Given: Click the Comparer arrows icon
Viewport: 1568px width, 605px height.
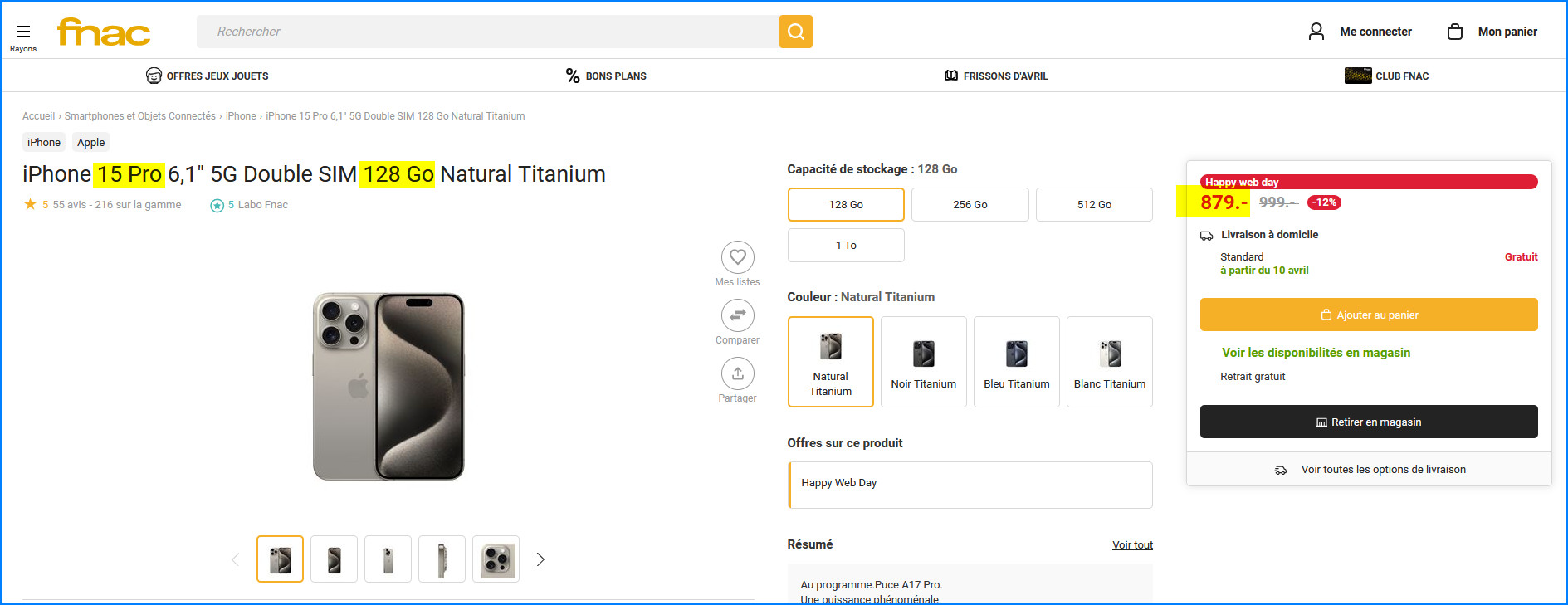Looking at the screenshot, I should coord(737,315).
